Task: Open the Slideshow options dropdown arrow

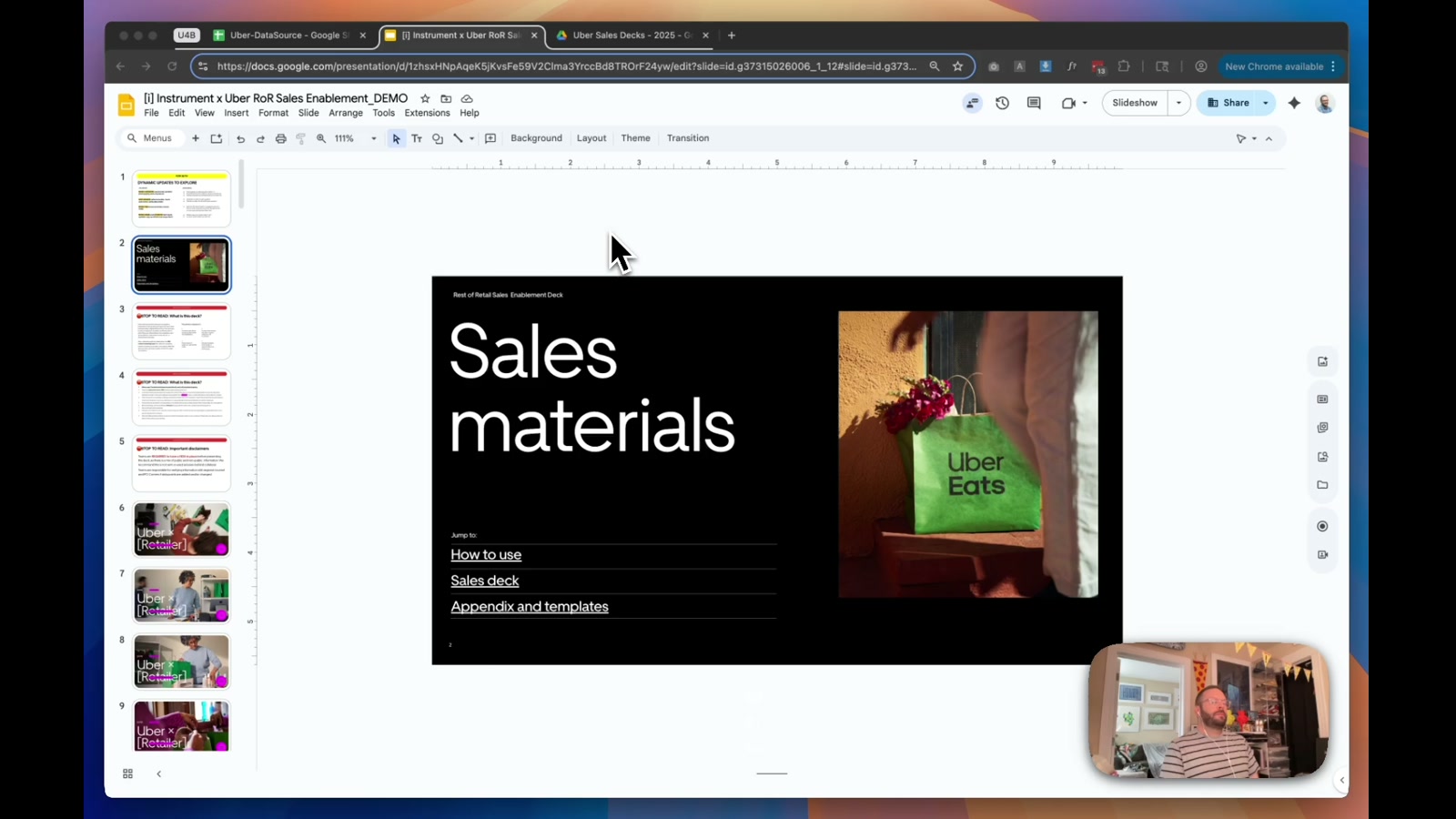Action: [x=1178, y=103]
